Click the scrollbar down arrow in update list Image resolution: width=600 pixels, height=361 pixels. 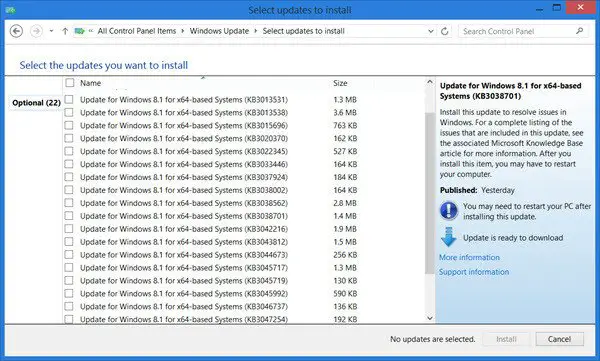click(429, 318)
